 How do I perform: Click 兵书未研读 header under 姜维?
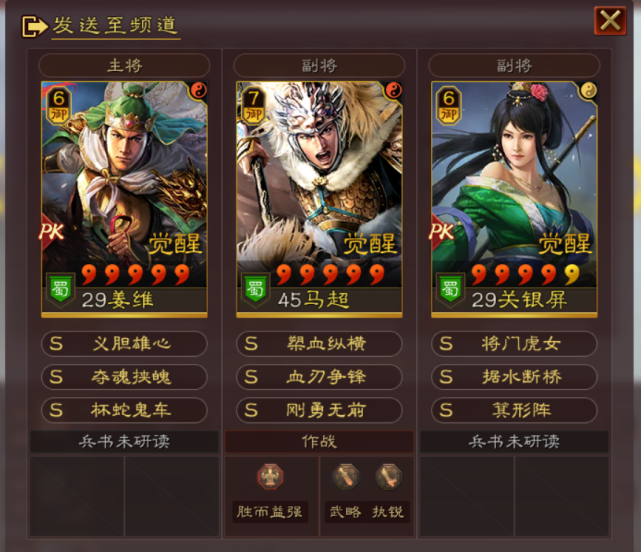click(x=124, y=442)
